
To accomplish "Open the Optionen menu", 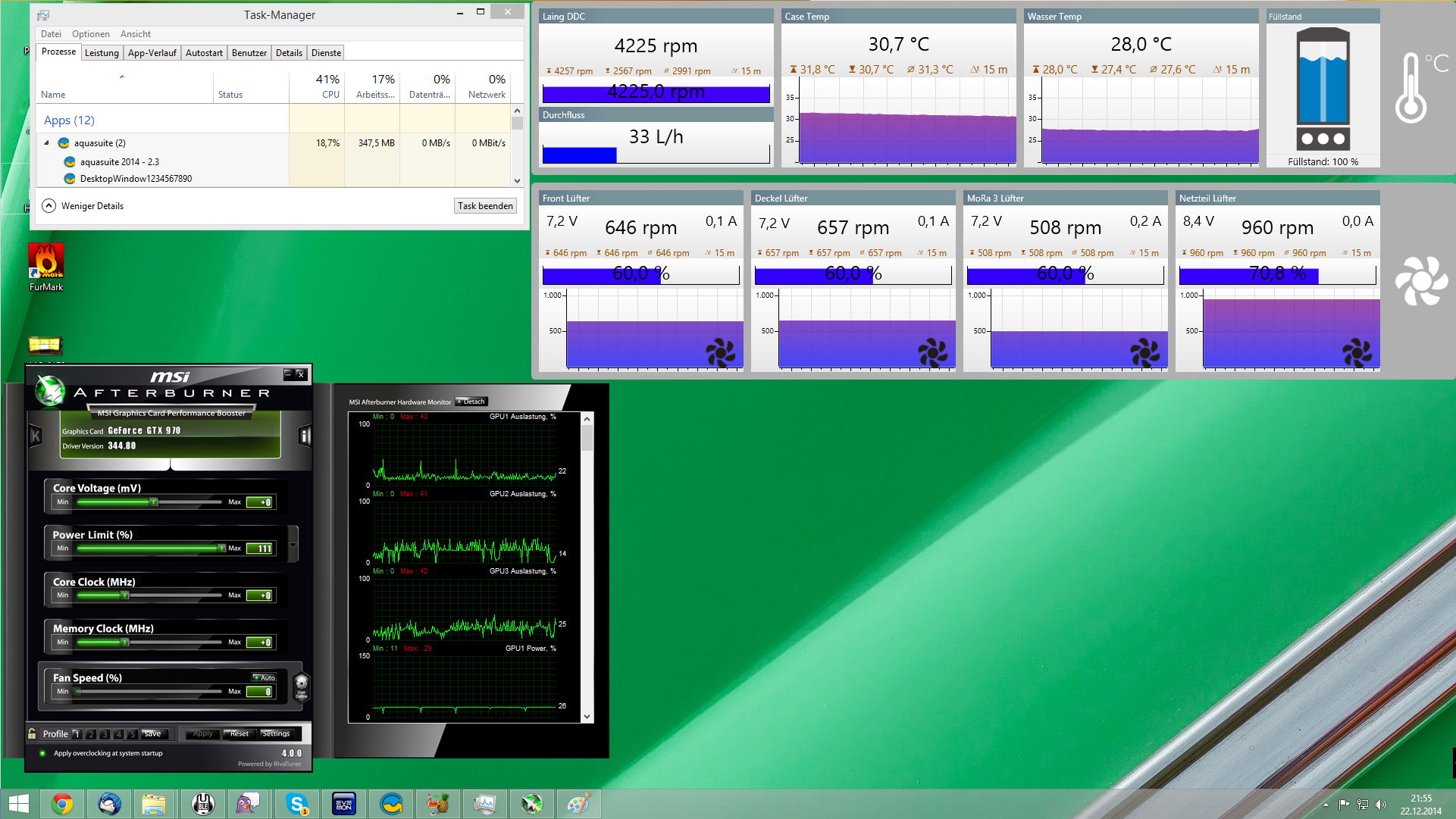I will tap(90, 34).
